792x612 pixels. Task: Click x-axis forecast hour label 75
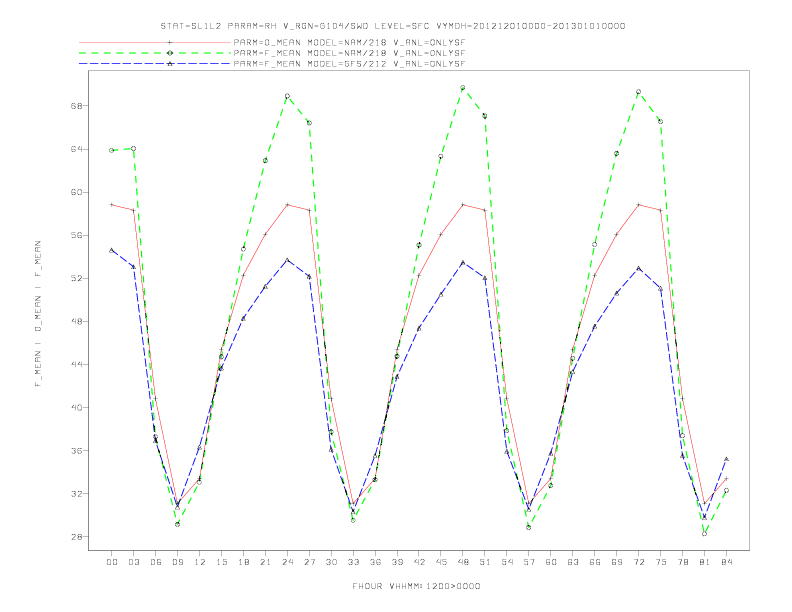coord(661,562)
